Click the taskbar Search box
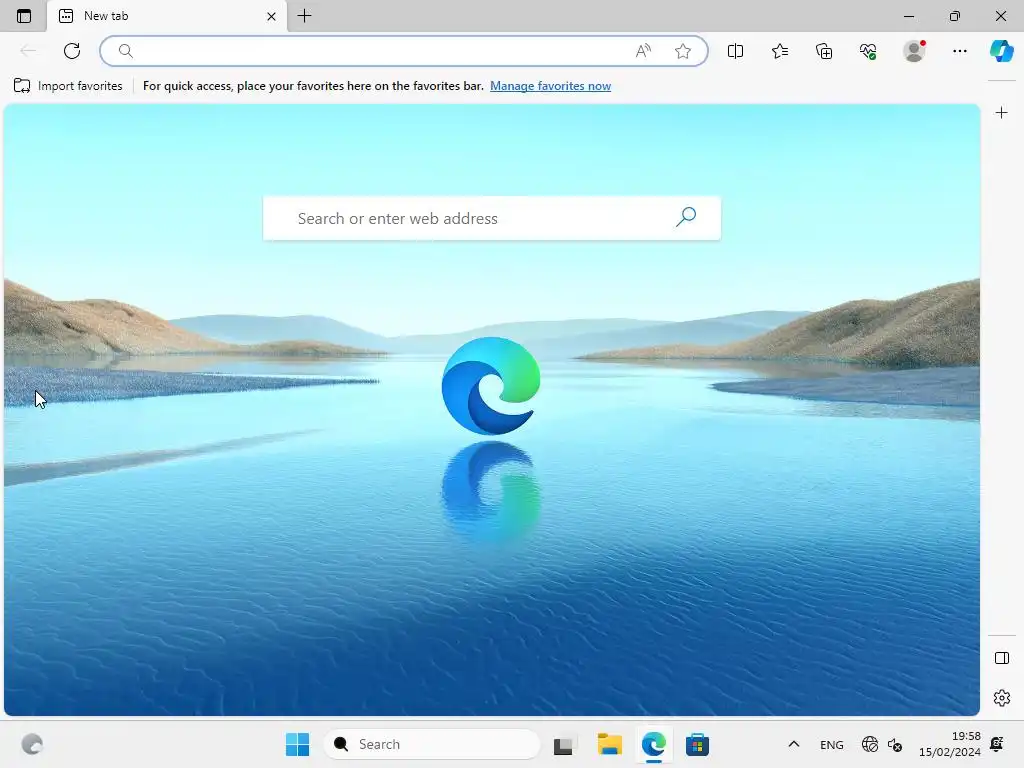The image size is (1024, 768). (x=432, y=744)
